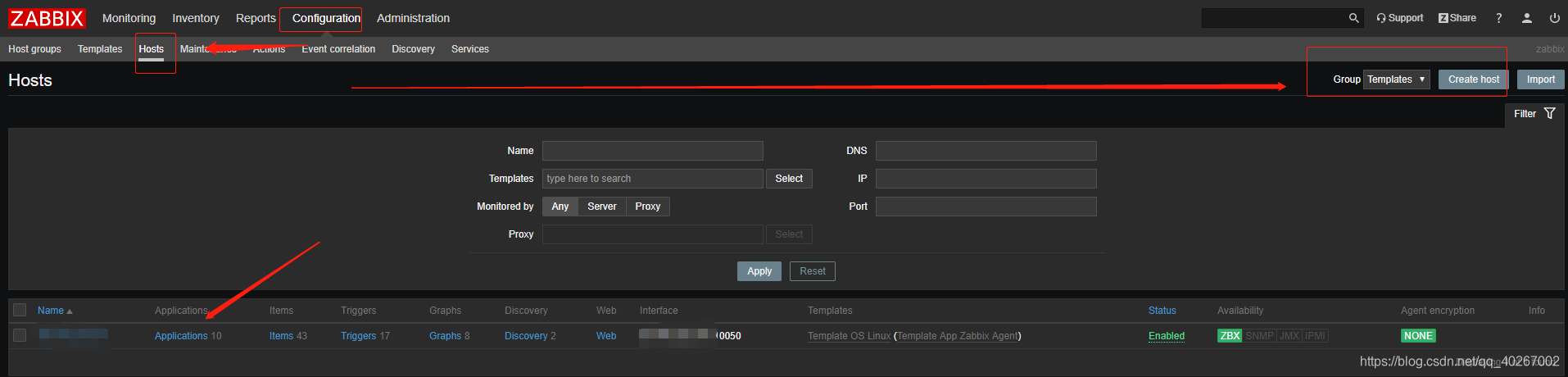Open the host's Applications 10 link
Screen dimensions: 1568x377
pos(181,336)
